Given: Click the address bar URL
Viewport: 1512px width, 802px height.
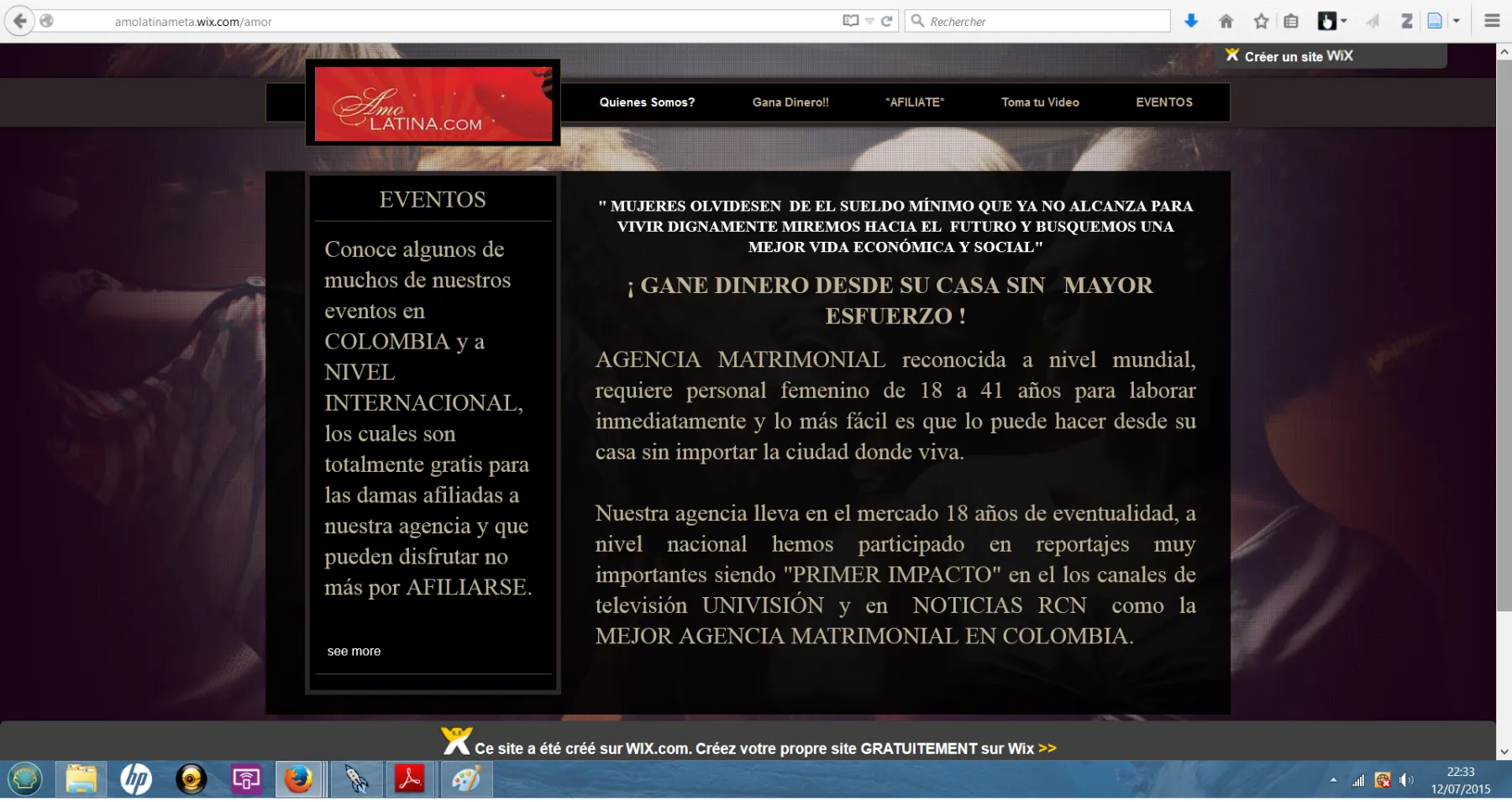Looking at the screenshot, I should pos(193,22).
